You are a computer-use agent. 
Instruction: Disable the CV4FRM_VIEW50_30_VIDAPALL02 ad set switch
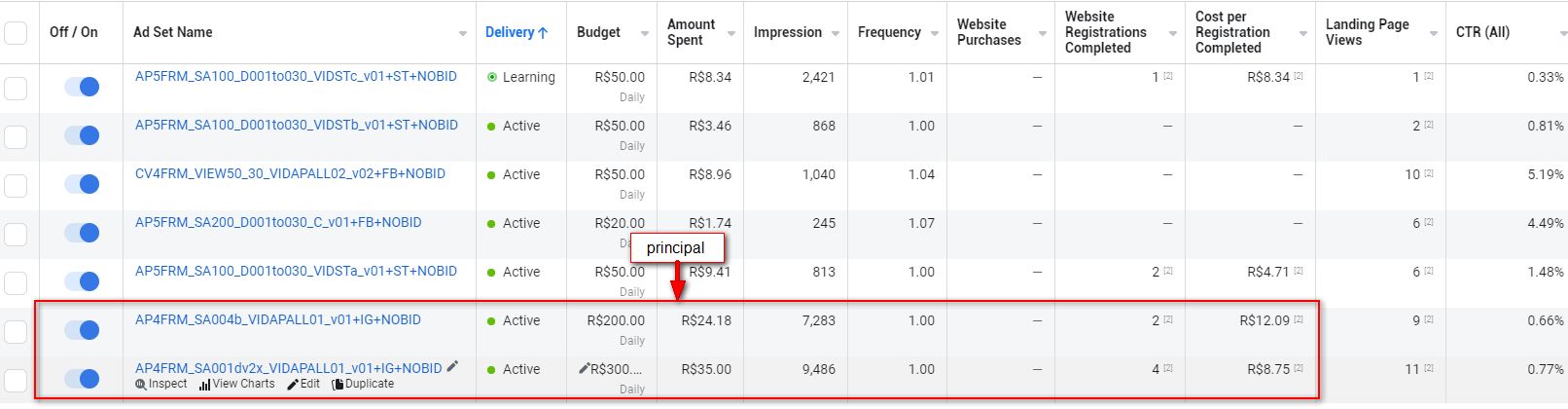[x=82, y=185]
